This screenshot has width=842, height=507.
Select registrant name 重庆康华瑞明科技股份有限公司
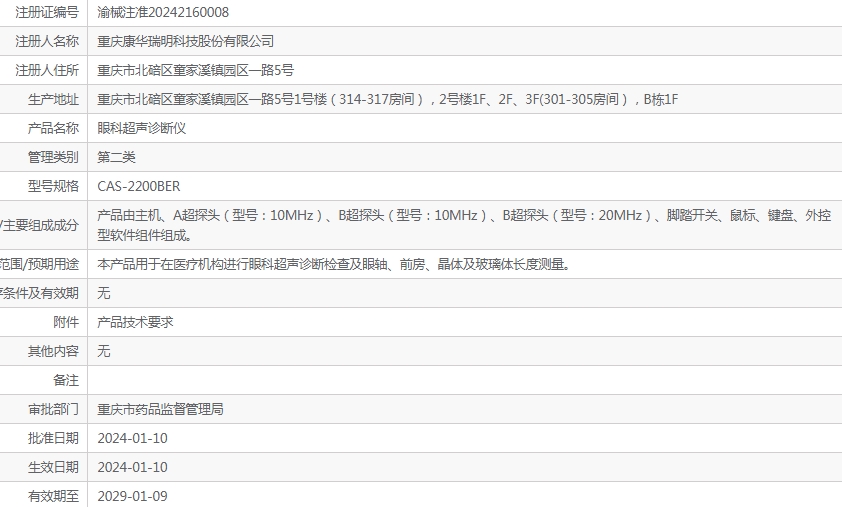pyautogui.click(x=185, y=41)
